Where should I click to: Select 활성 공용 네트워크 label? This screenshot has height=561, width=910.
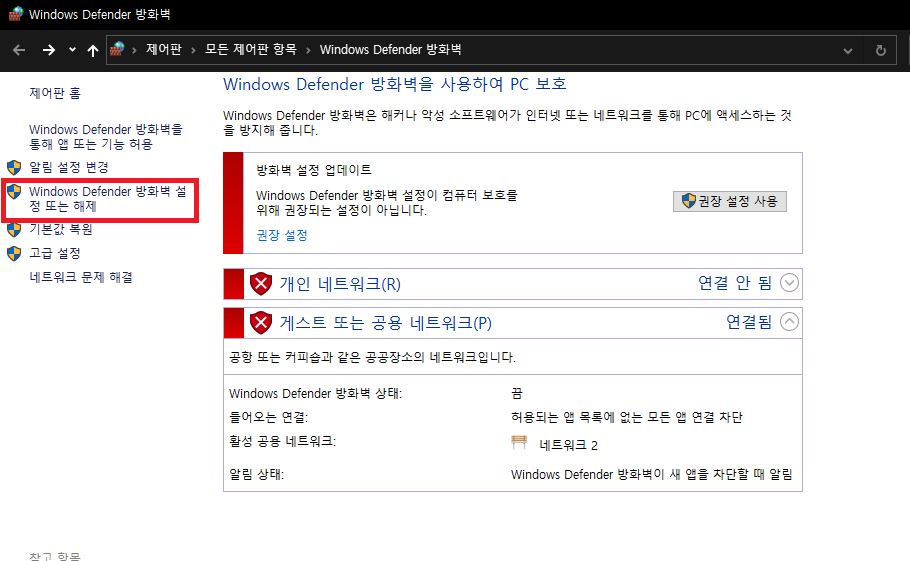tap(283, 441)
